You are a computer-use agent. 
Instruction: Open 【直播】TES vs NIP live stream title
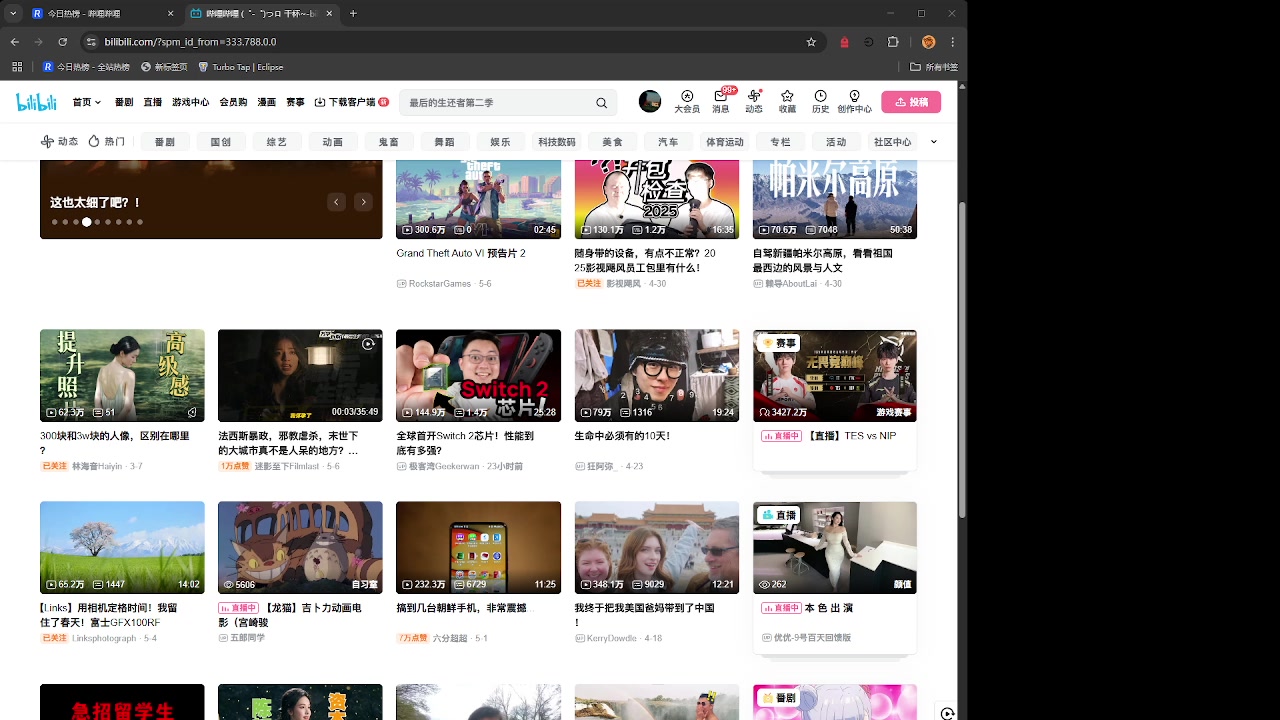click(x=852, y=436)
